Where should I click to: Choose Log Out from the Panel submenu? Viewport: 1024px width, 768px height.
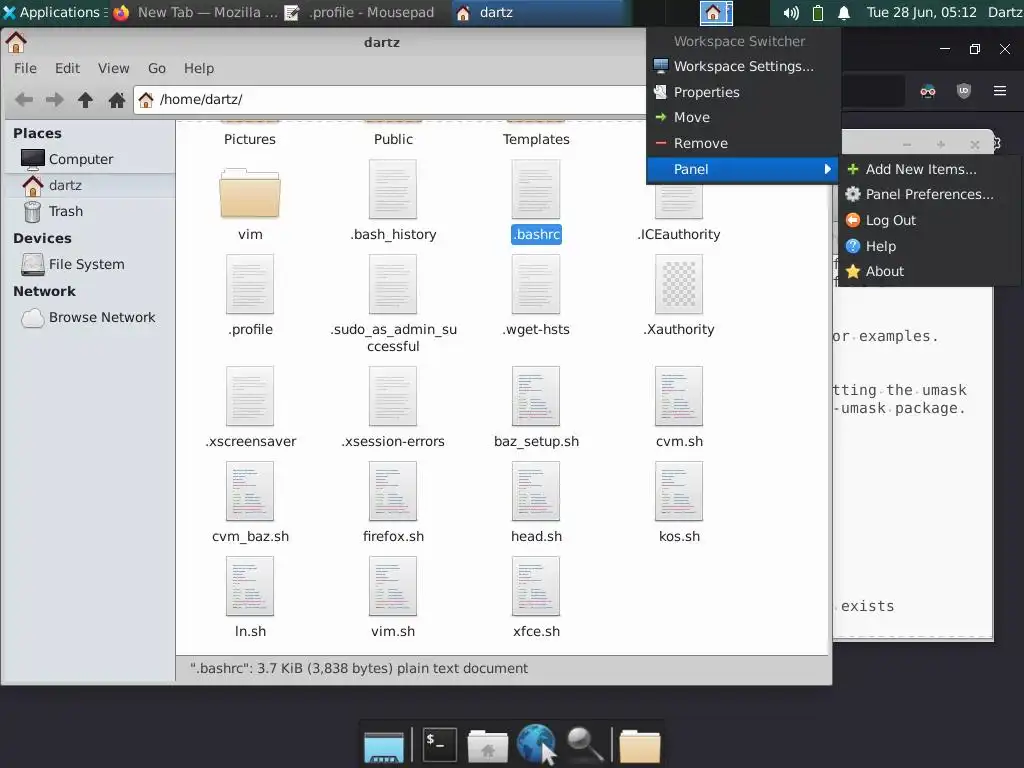[928, 220]
